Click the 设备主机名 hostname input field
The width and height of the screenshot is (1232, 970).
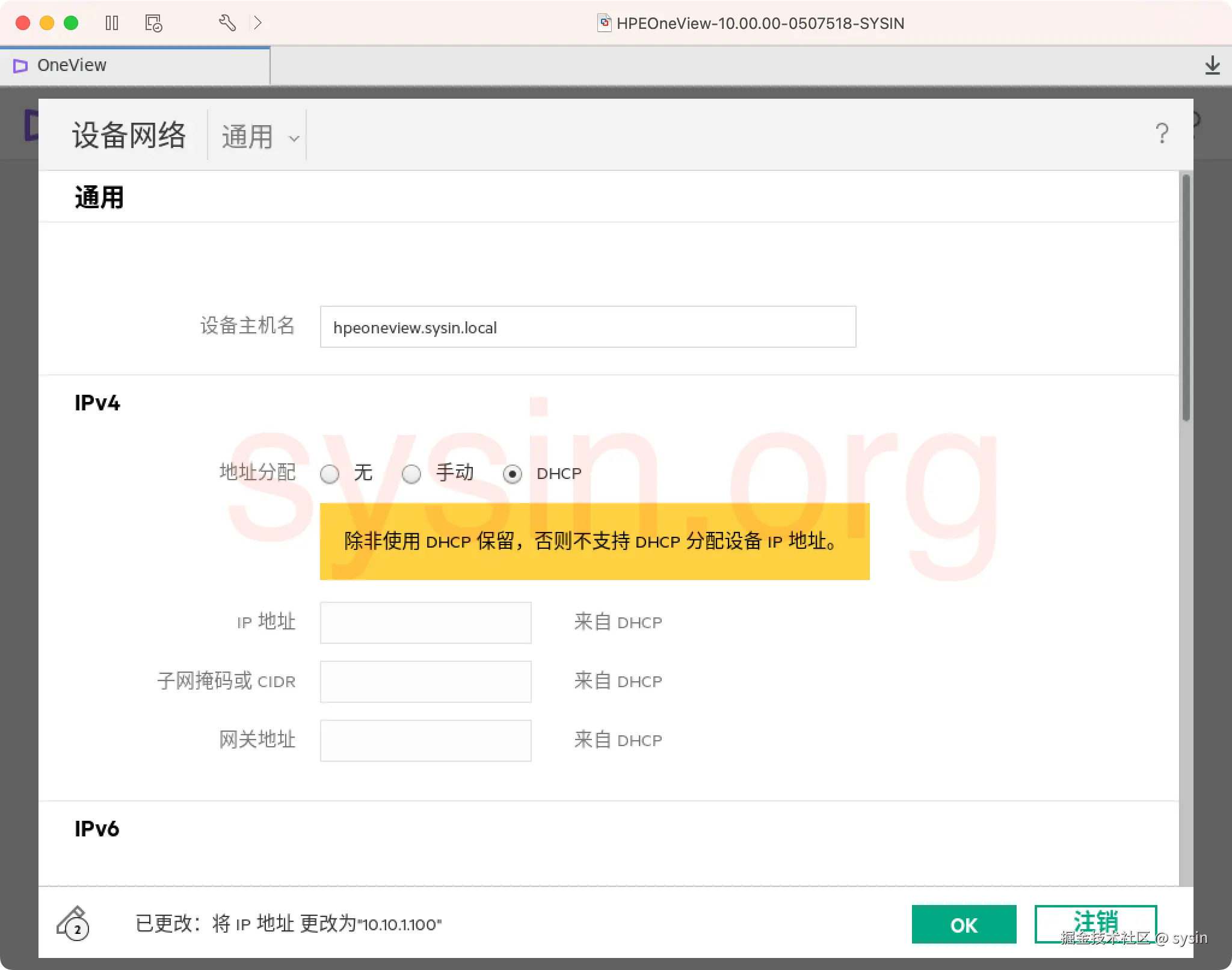588,327
